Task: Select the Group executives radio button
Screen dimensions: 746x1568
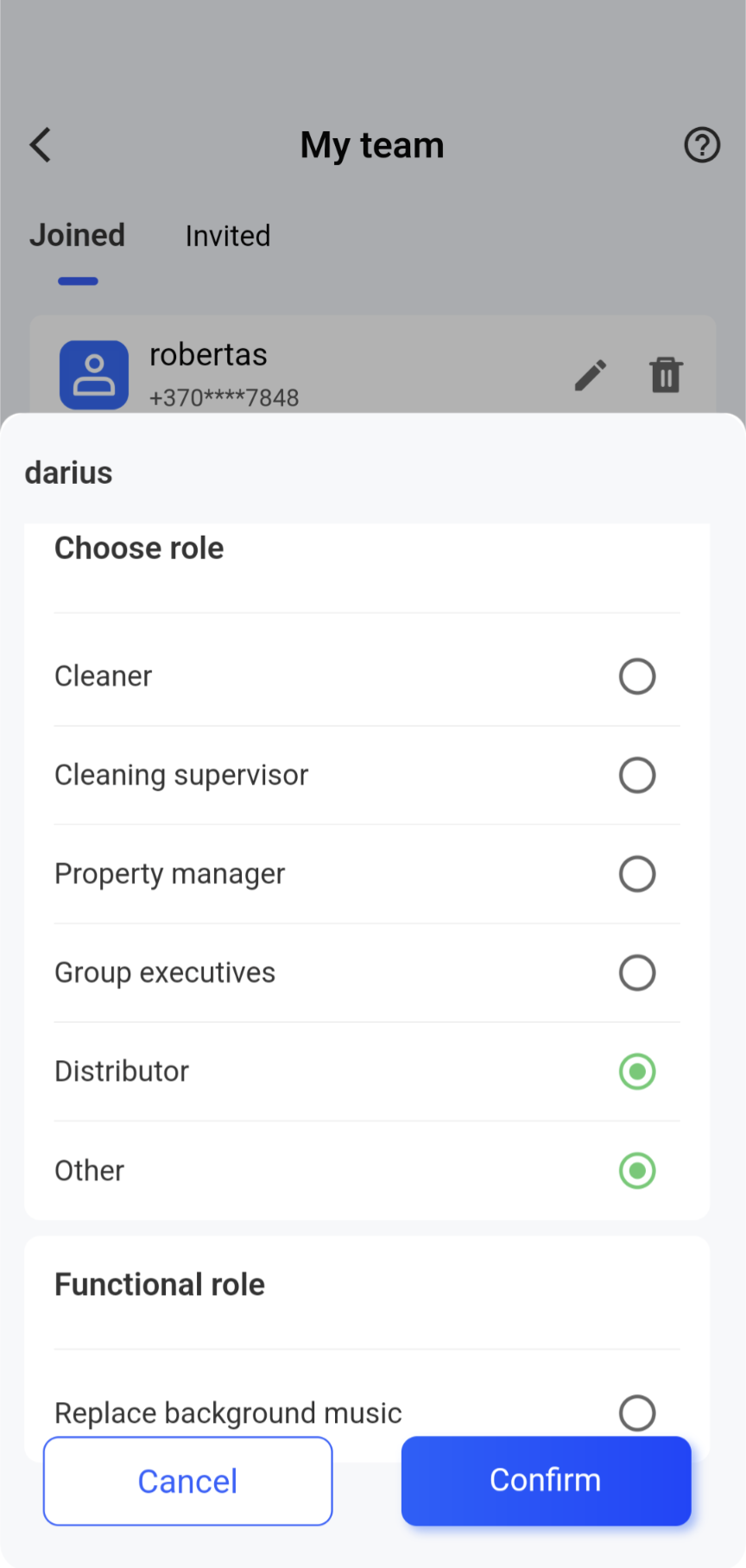Action: click(x=637, y=973)
